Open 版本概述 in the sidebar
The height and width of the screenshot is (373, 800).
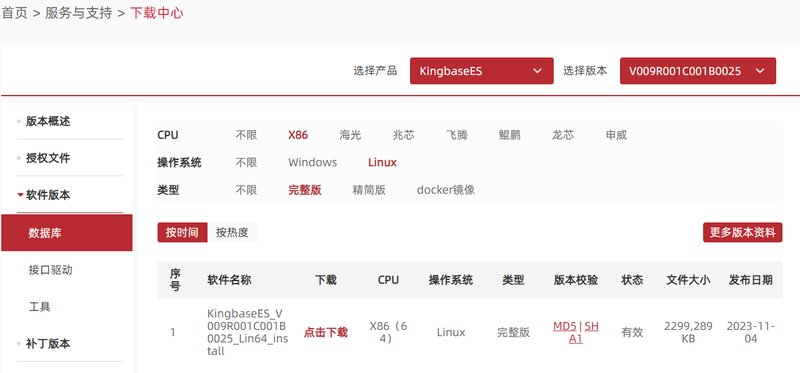point(48,121)
